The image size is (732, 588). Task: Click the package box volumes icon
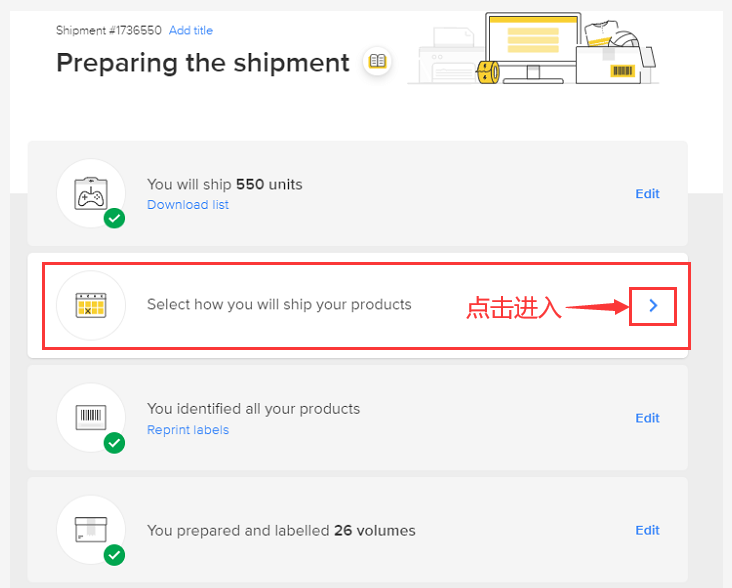click(91, 529)
